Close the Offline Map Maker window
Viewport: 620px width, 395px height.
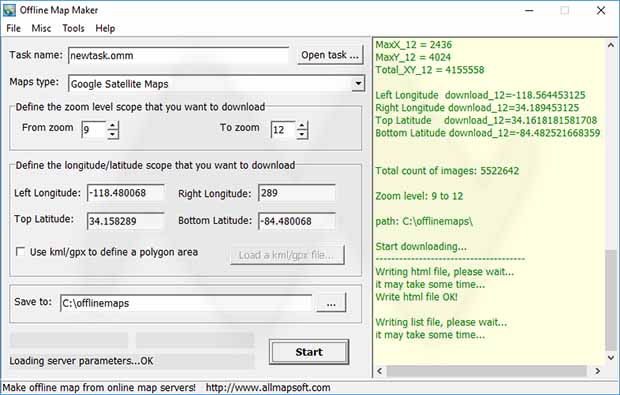[601, 11]
